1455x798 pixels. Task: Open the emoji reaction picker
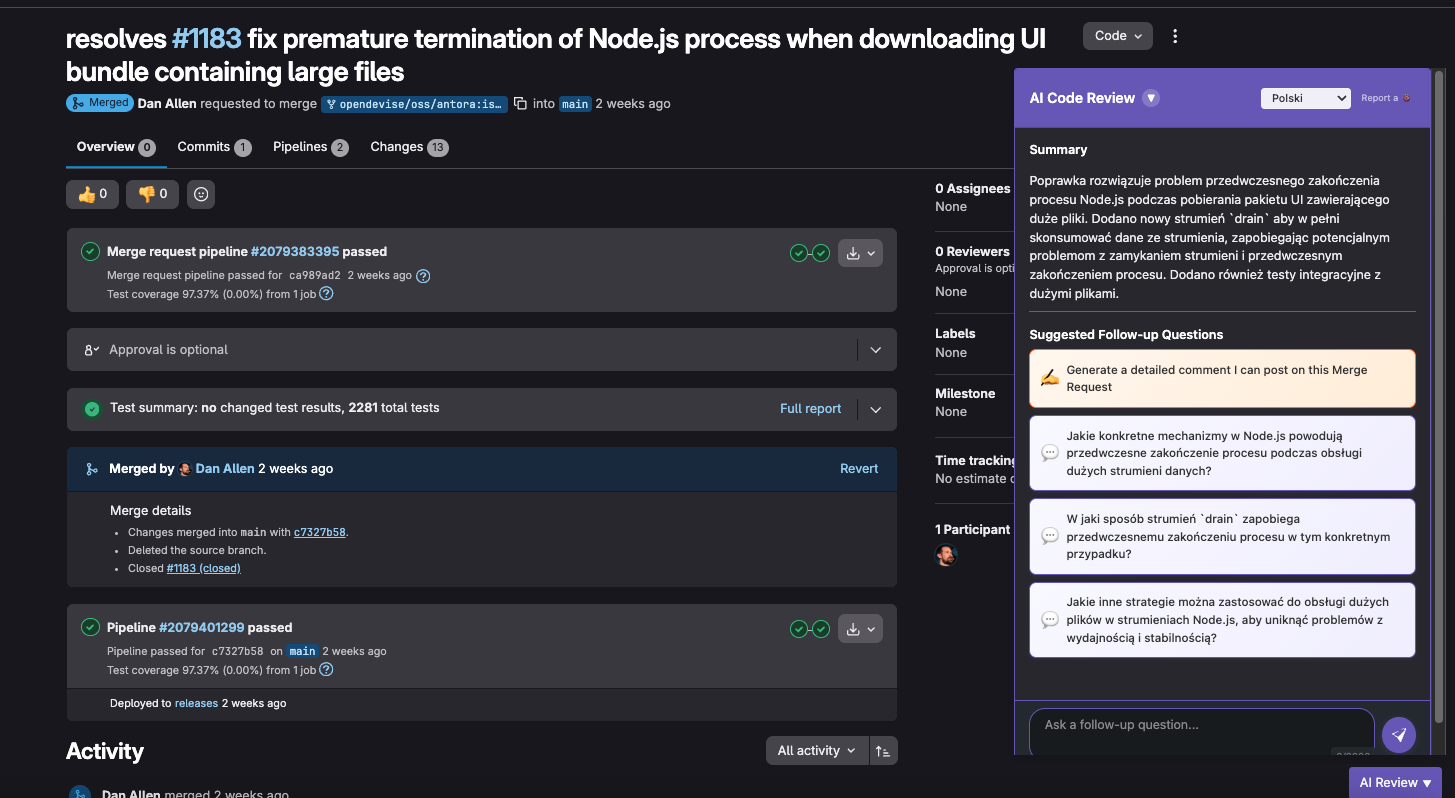pos(200,194)
